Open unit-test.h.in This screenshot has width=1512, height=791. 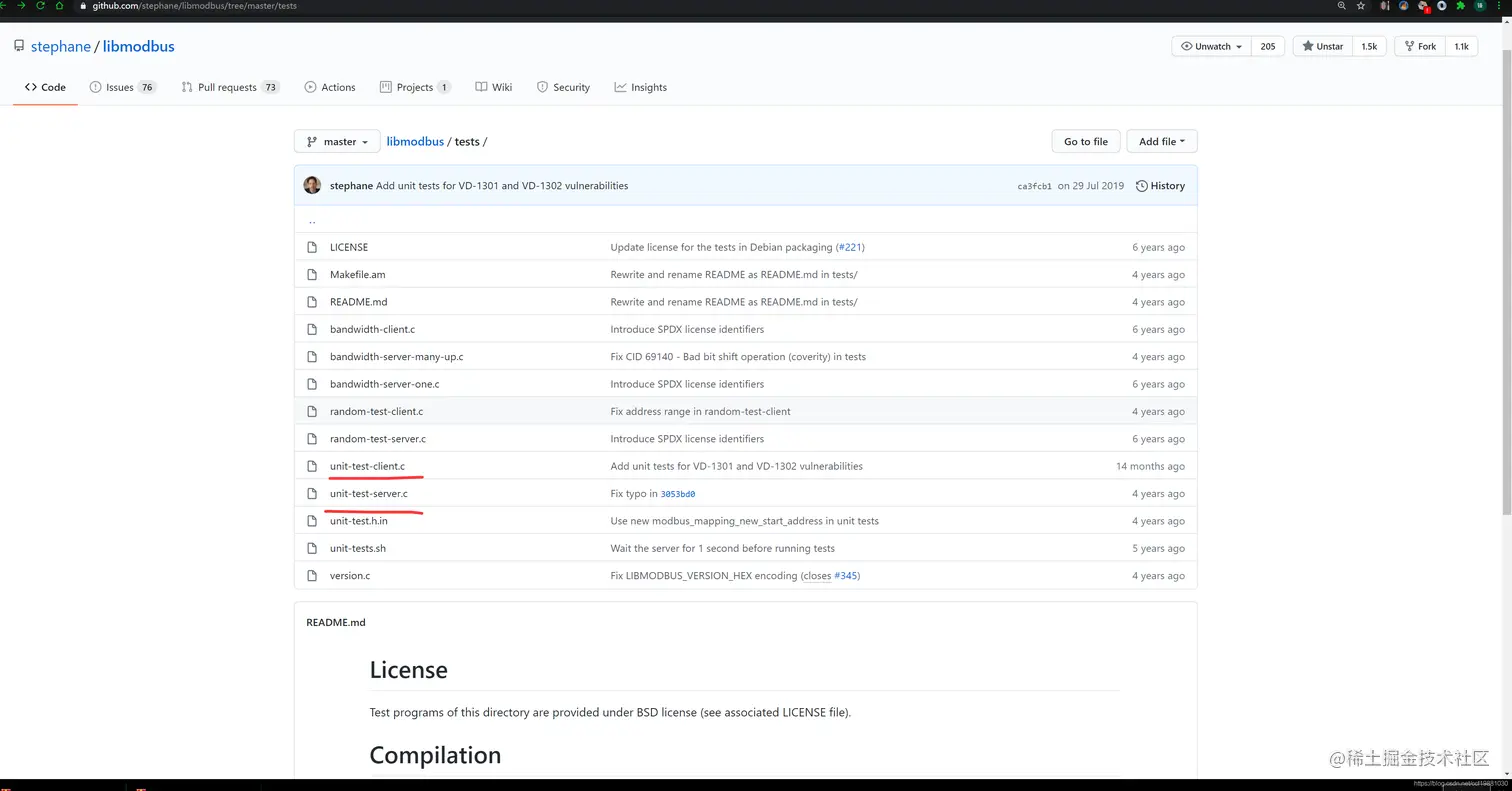point(359,521)
